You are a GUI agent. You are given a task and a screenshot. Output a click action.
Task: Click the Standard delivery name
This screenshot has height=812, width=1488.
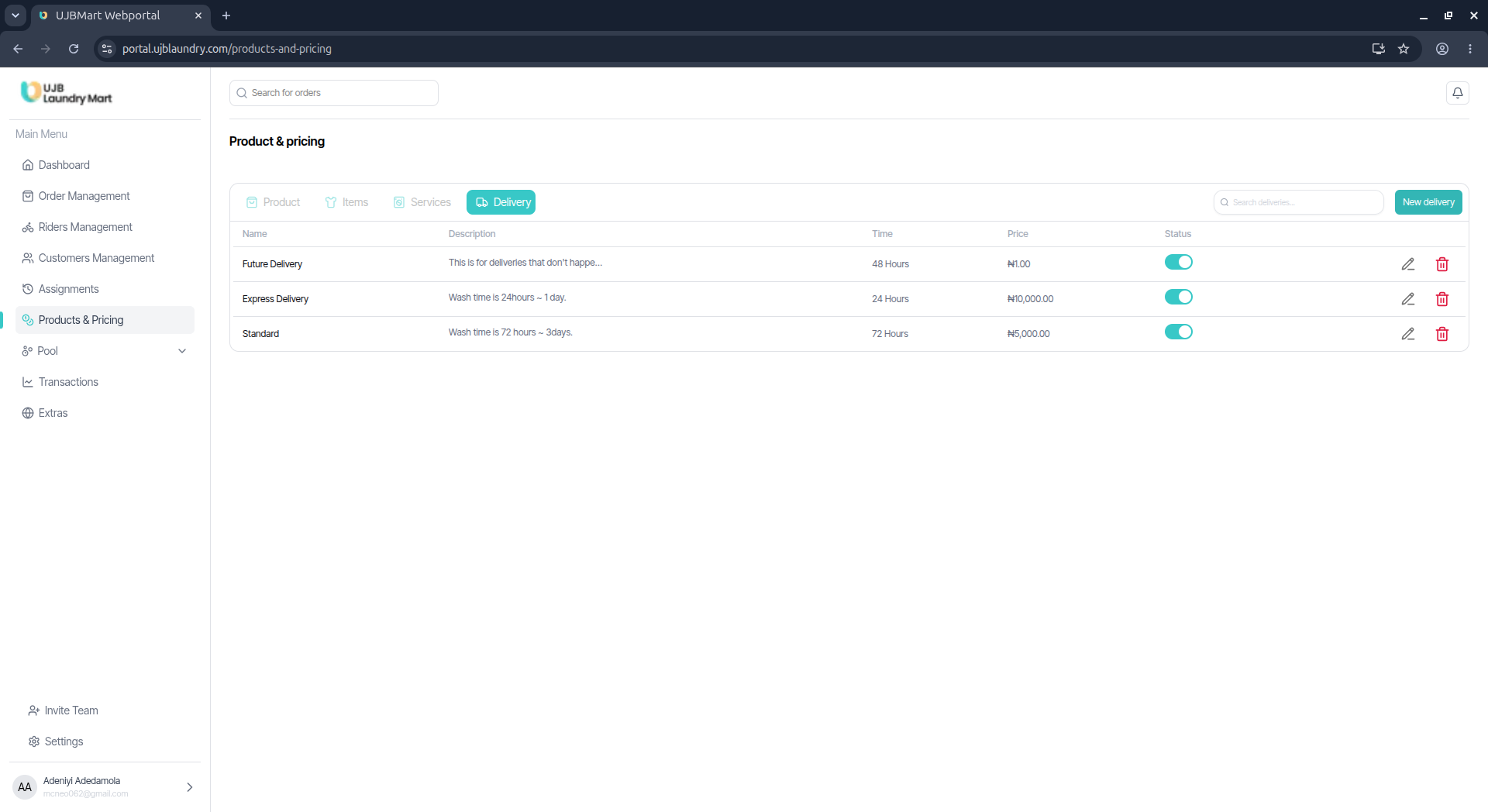[260, 334]
